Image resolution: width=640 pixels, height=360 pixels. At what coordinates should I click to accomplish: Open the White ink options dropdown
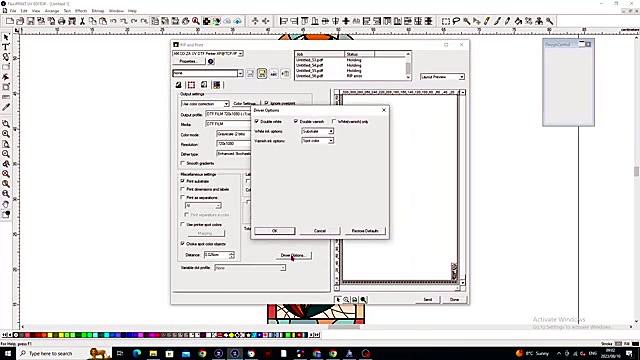318,131
